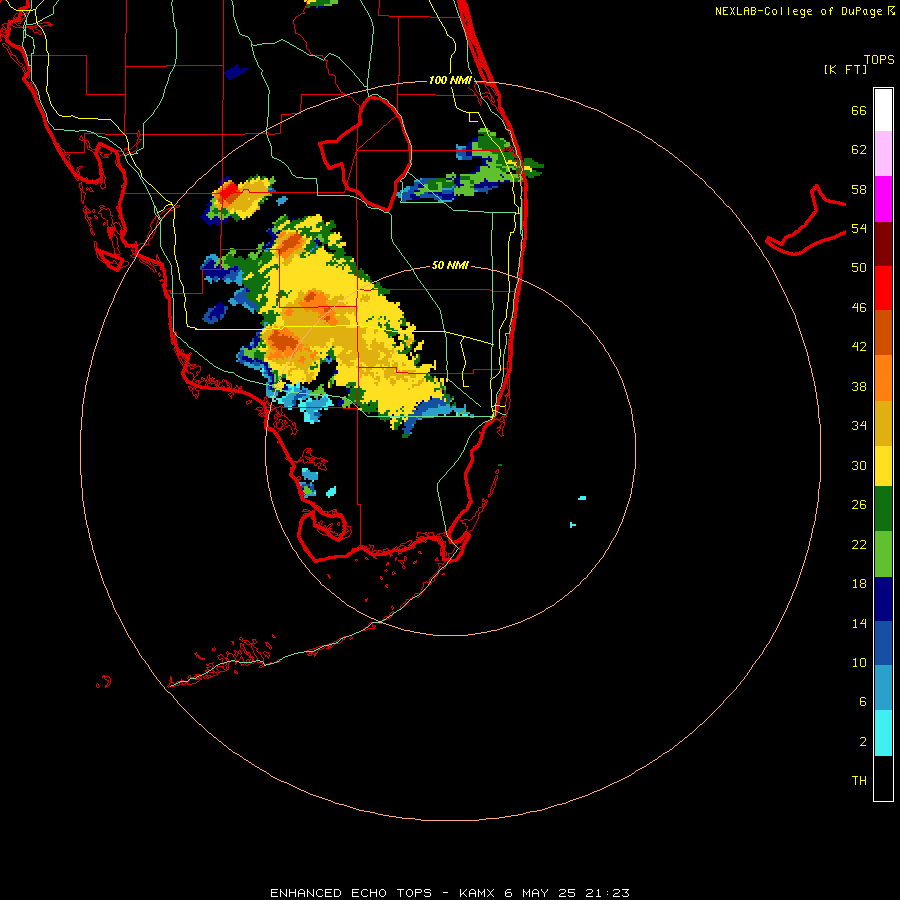Click the TH legend label
This screenshot has height=900, width=900.
coord(859,781)
